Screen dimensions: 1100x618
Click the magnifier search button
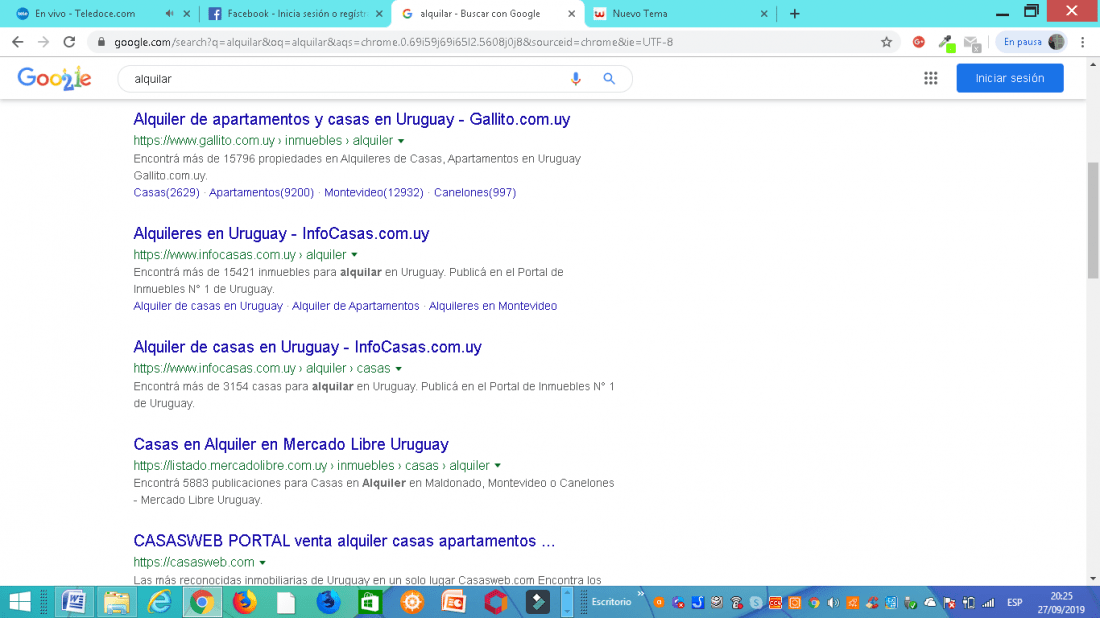609,79
